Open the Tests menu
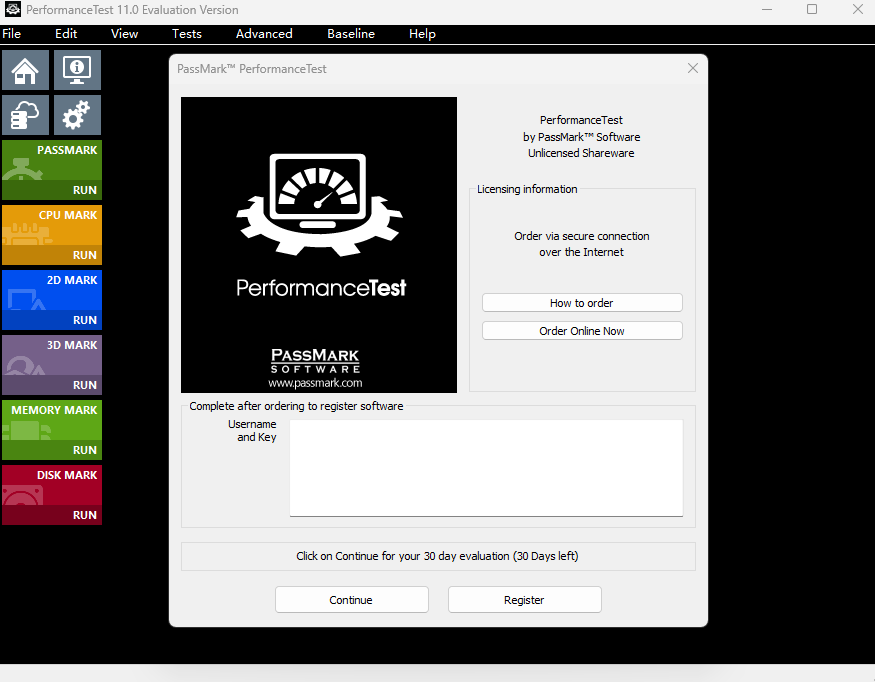875x682 pixels. click(x=186, y=34)
